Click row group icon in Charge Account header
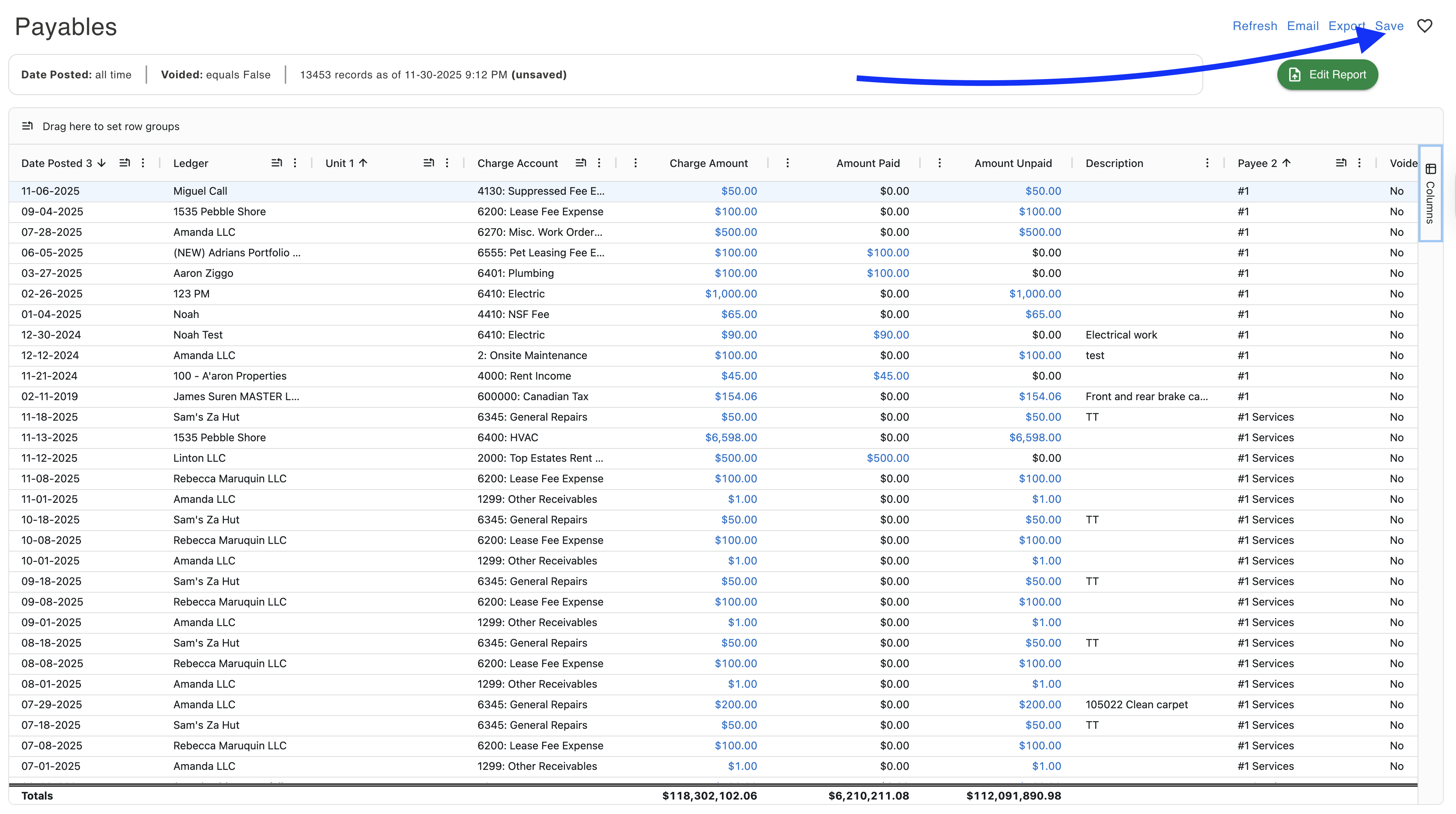The height and width of the screenshot is (814, 1456). [580, 163]
